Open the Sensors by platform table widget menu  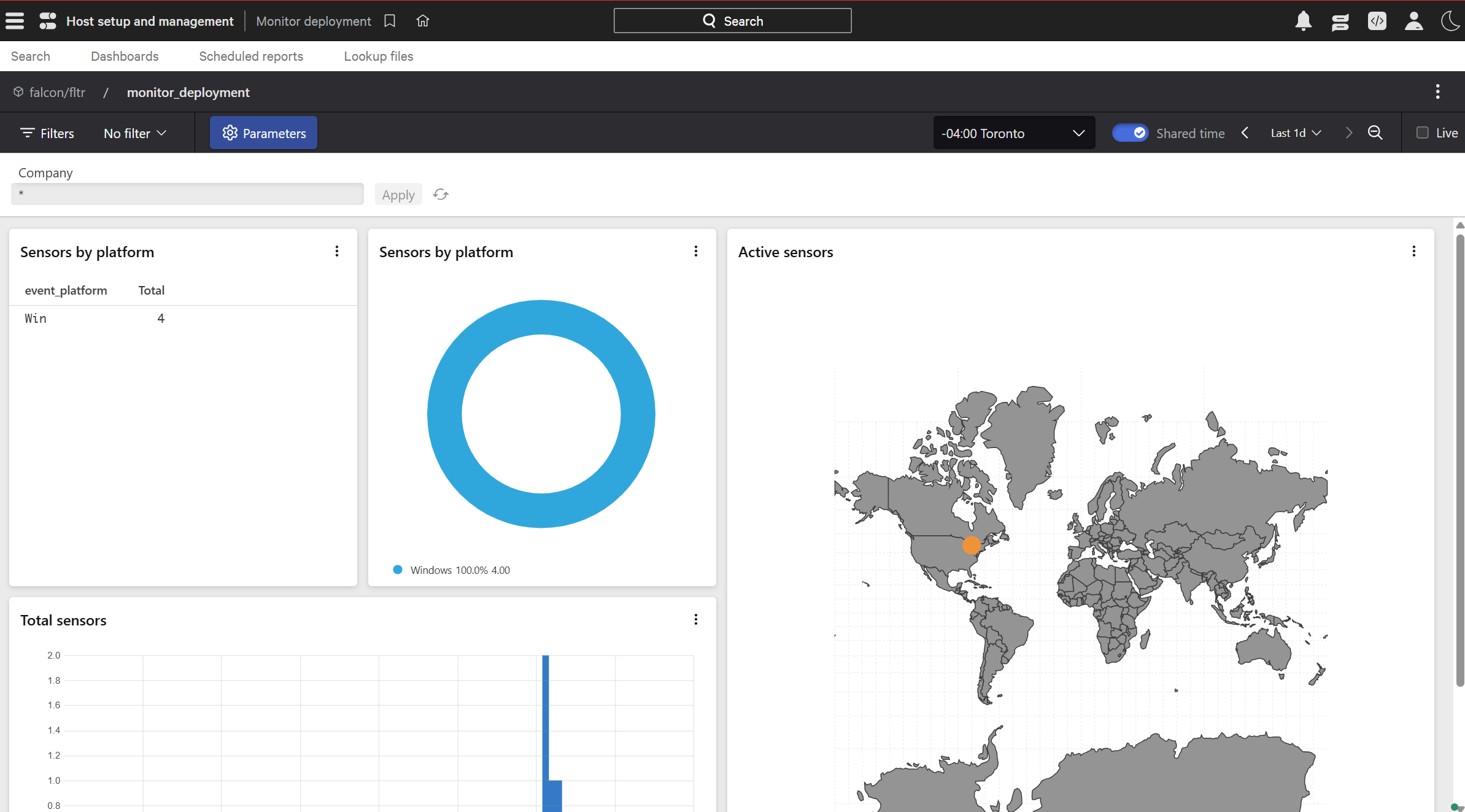pos(337,251)
